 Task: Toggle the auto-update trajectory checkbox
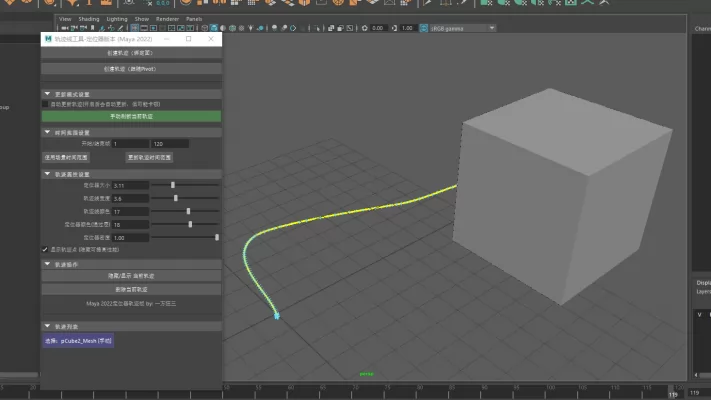coord(46,104)
